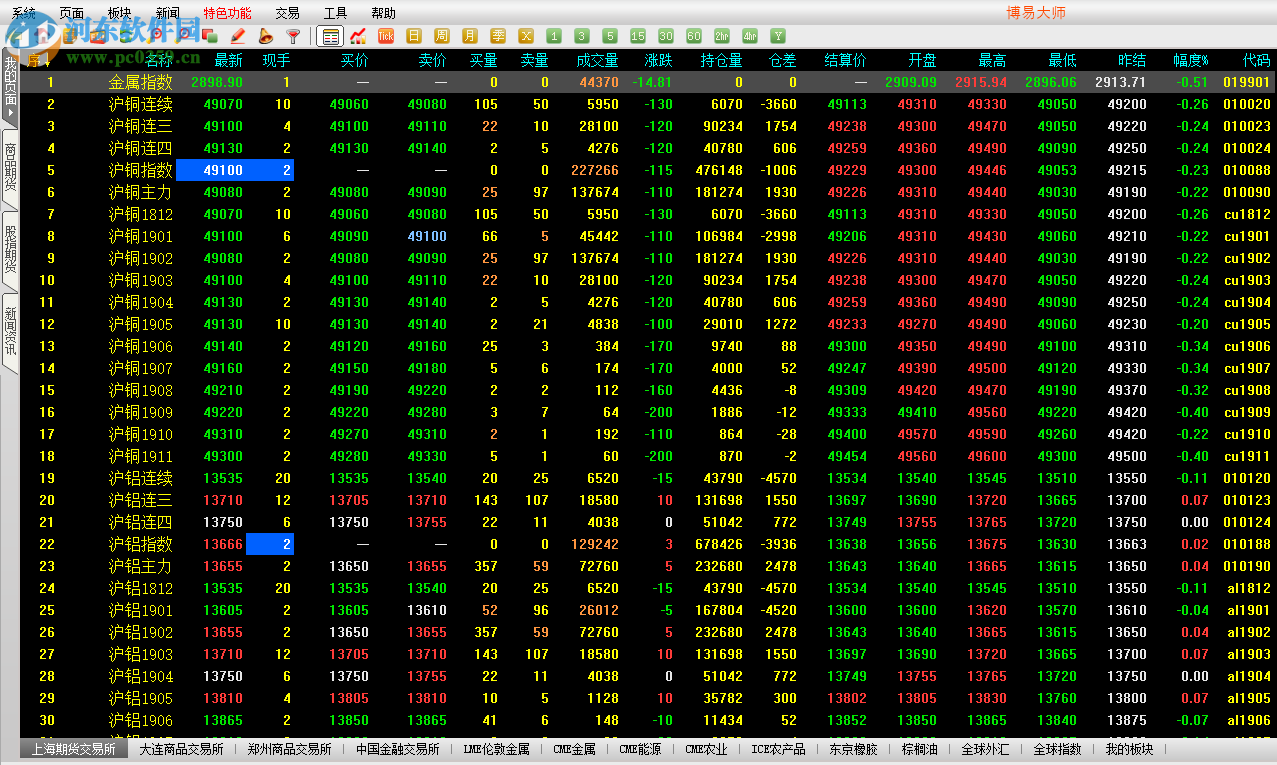
Task: Select the 3-minute period icon
Action: tap(582, 36)
